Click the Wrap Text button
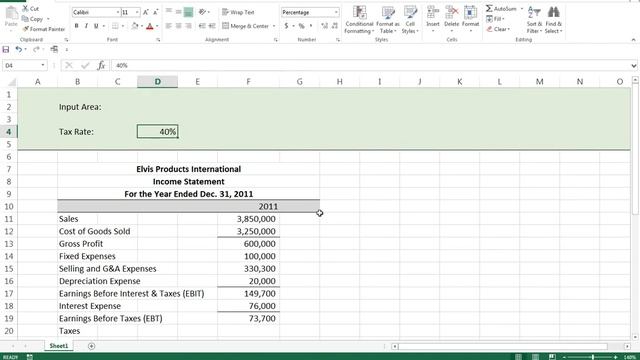Screen dimensions: 640x360 238,12
